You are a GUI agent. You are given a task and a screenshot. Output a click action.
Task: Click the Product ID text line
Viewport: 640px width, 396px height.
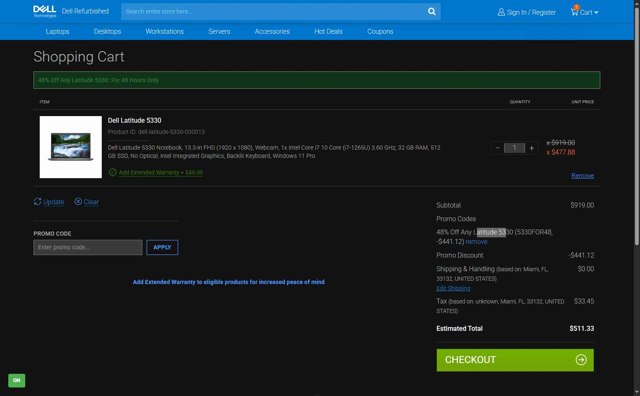tap(156, 132)
